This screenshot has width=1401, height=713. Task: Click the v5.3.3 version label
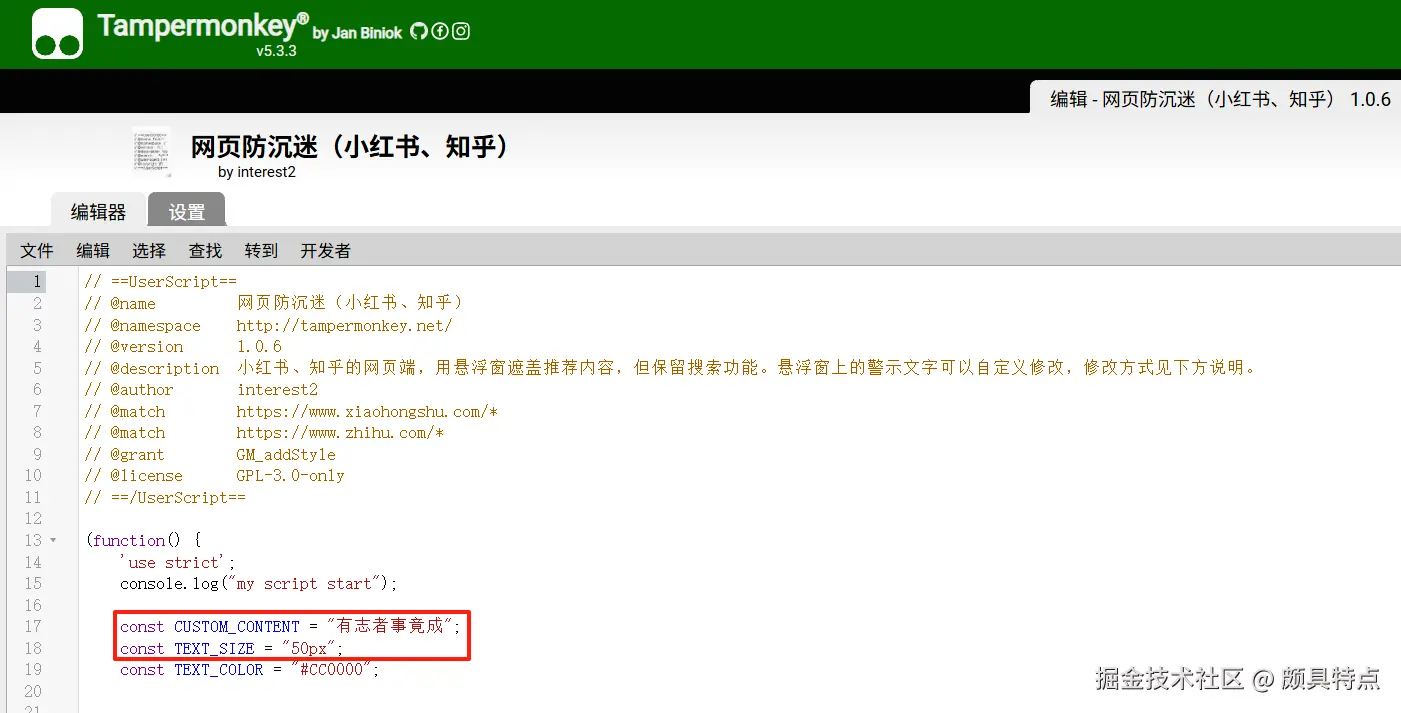[276, 50]
